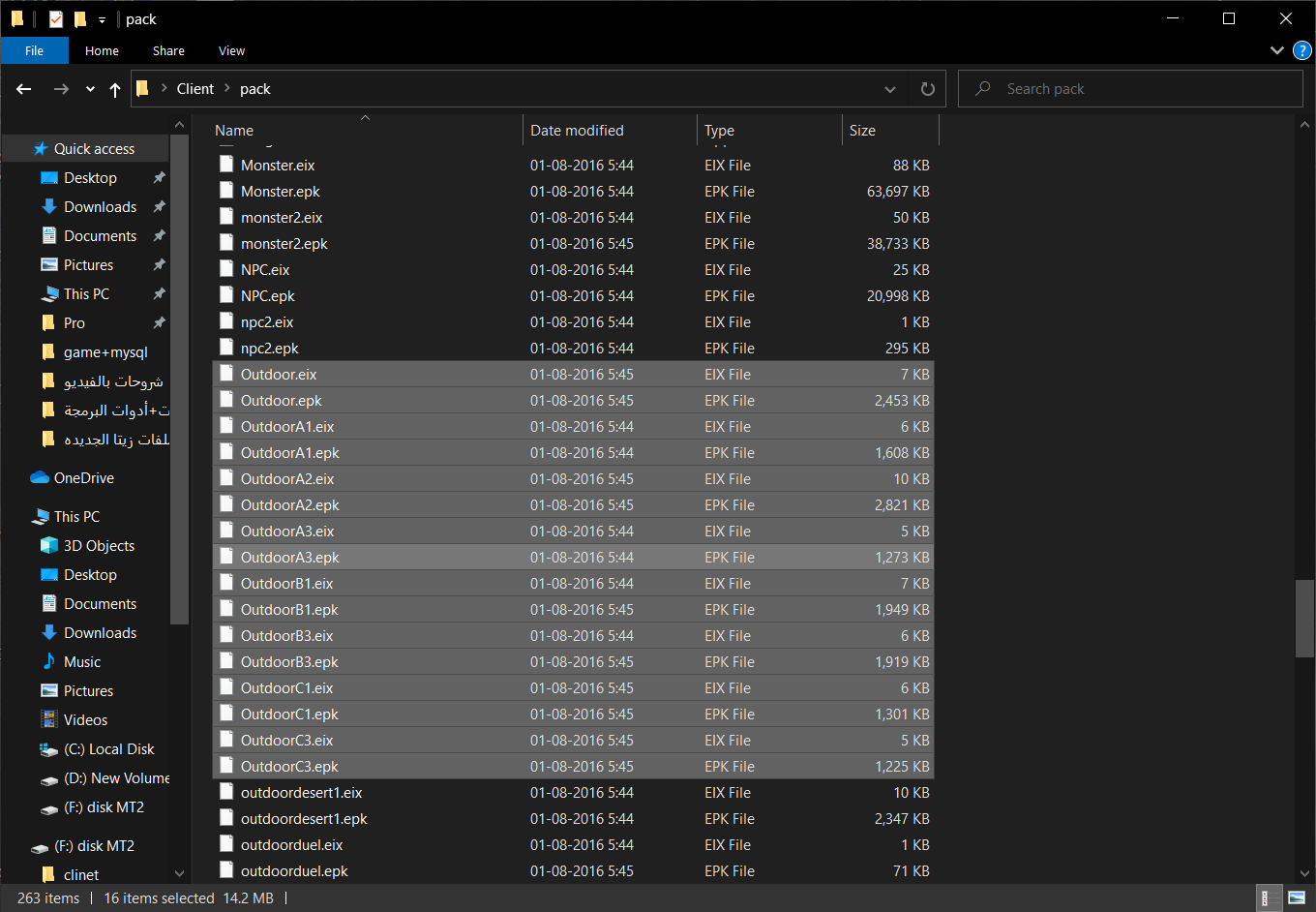Image resolution: width=1316 pixels, height=912 pixels.
Task: Switch to Details view in status bar
Action: pos(1267,898)
